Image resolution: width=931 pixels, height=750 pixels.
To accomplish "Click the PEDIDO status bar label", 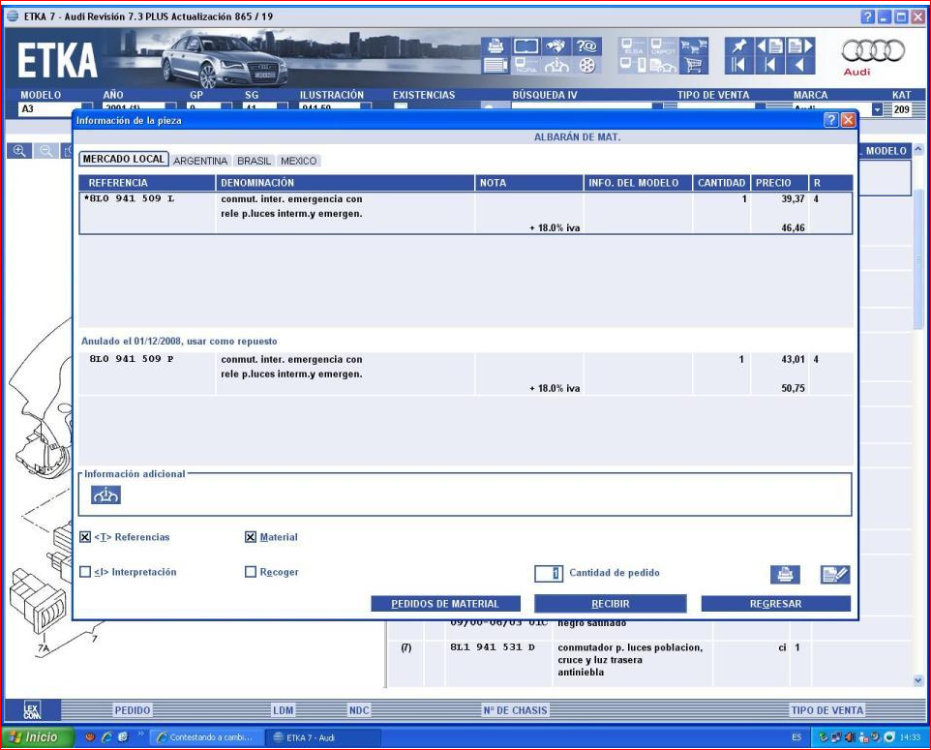I will coord(132,710).
